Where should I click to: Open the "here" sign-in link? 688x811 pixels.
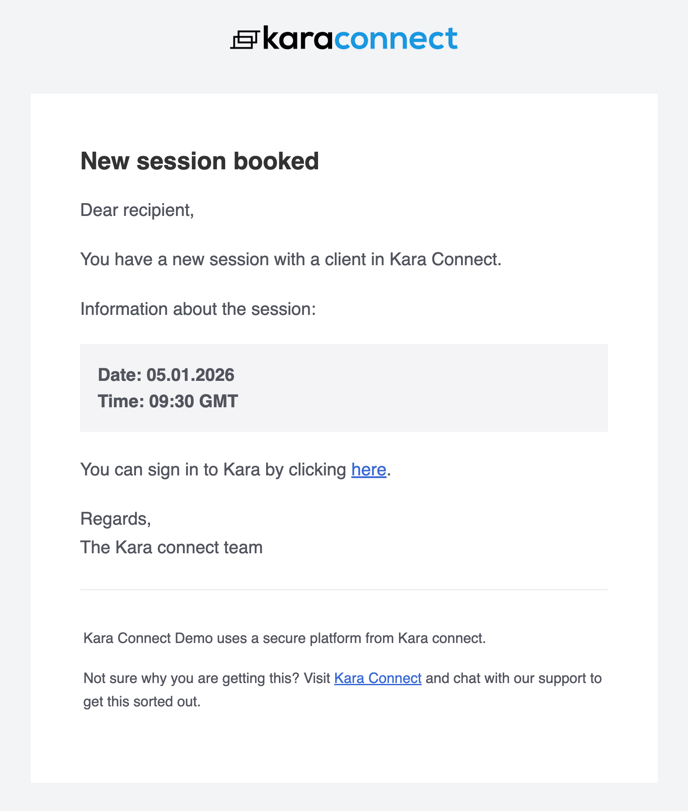(368, 469)
